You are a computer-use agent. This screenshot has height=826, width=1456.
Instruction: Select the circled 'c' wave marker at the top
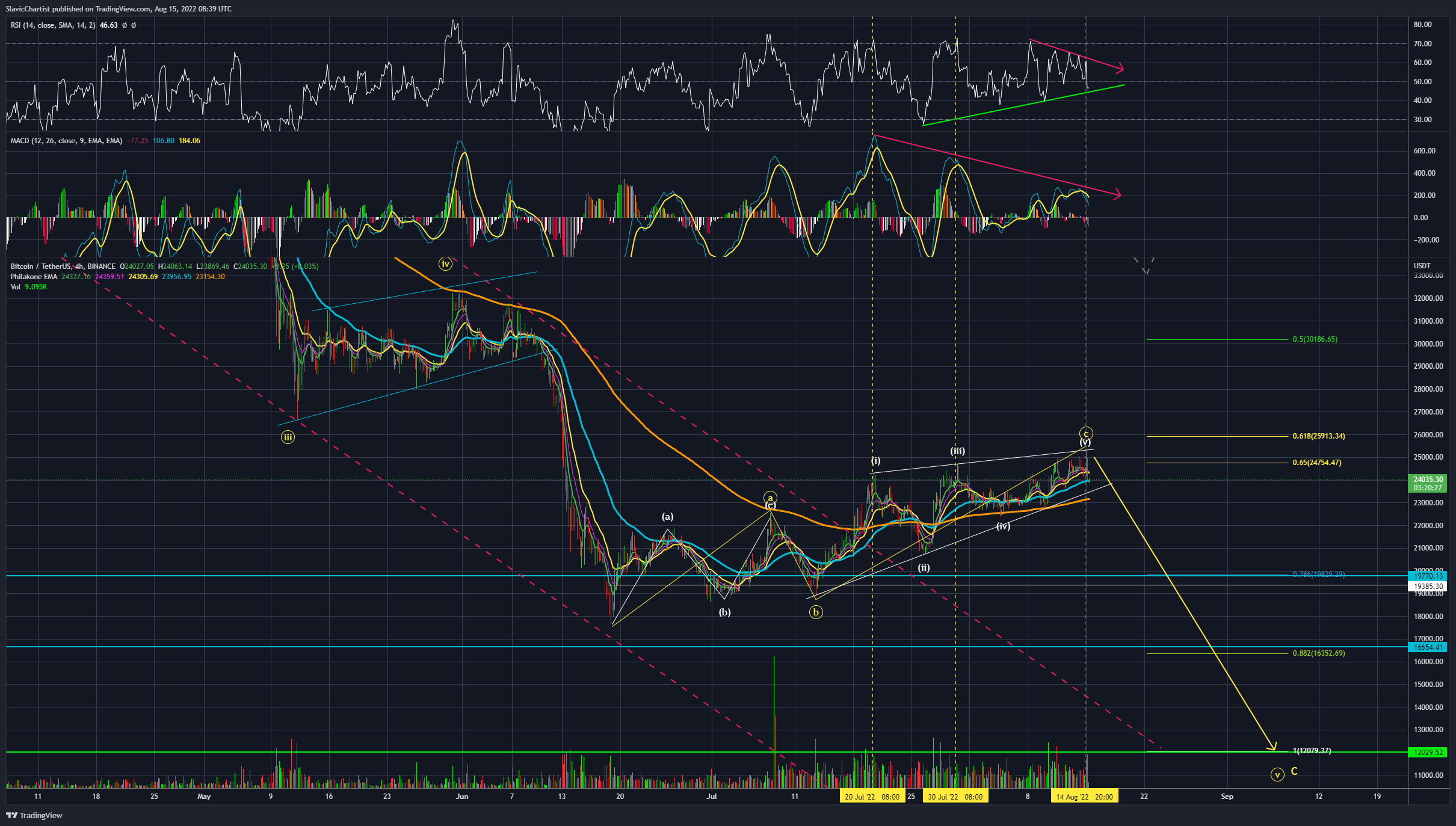(1086, 433)
